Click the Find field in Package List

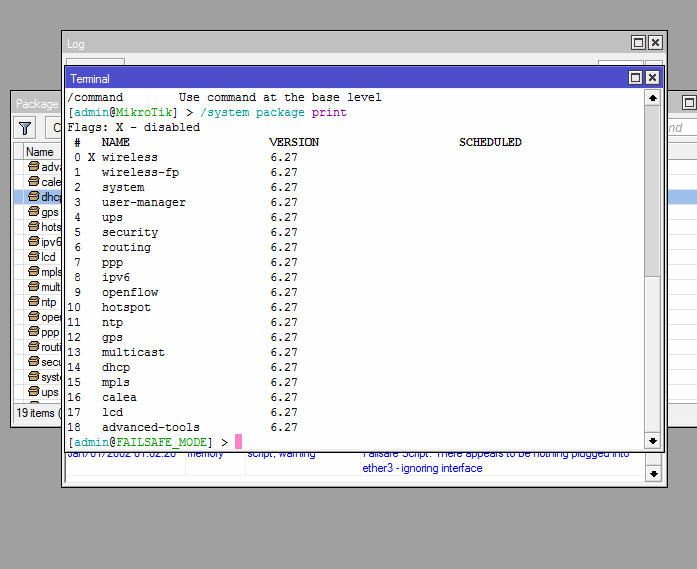(678, 128)
